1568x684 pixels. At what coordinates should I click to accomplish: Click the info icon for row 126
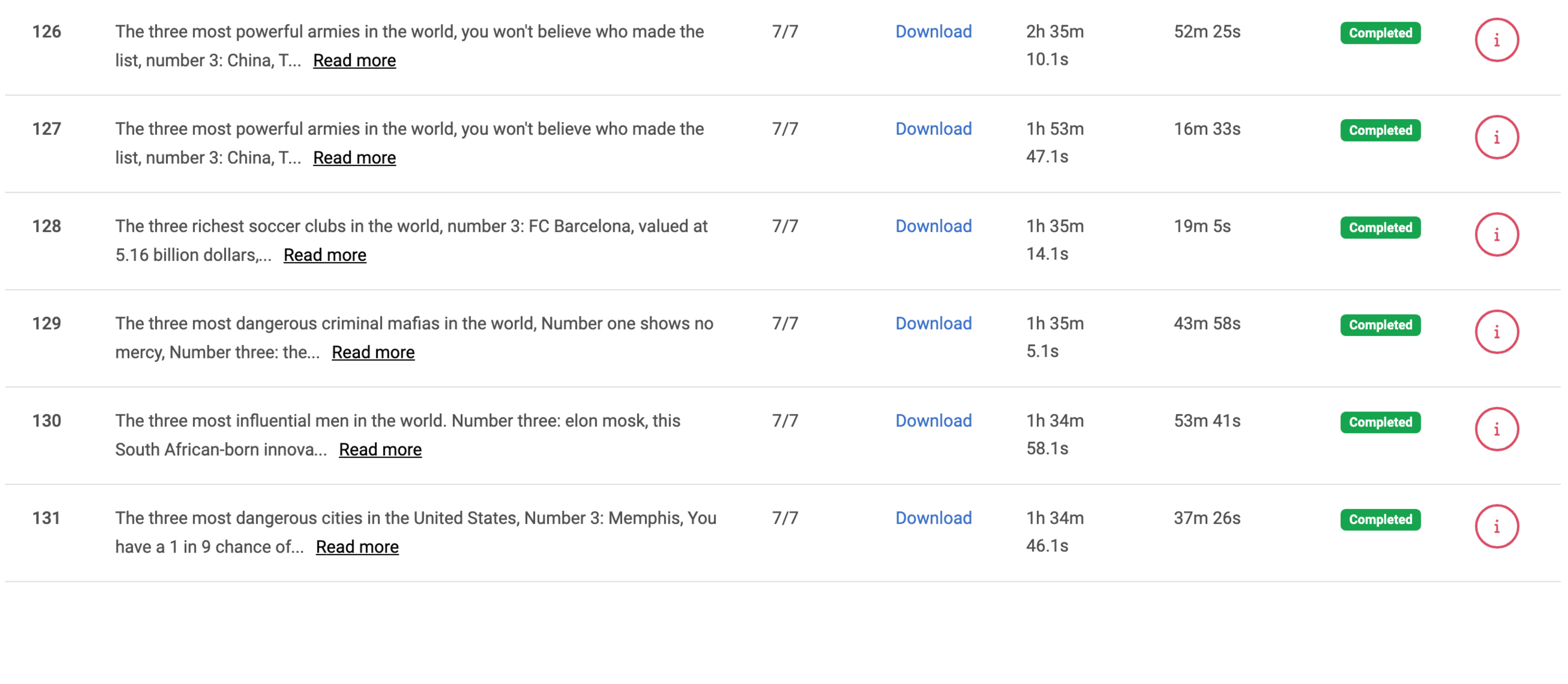pos(1496,40)
